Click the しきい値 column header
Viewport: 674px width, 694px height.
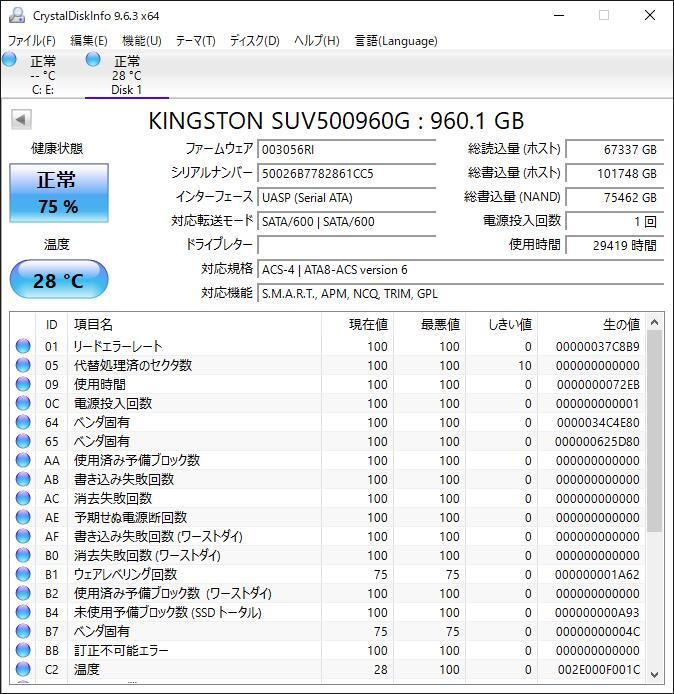[x=501, y=325]
